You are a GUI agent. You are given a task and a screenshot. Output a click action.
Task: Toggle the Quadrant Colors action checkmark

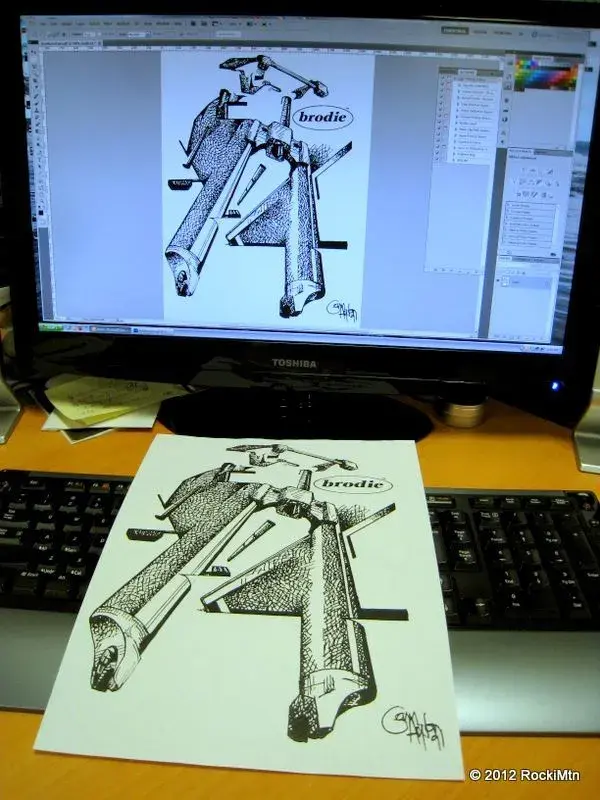click(x=437, y=141)
